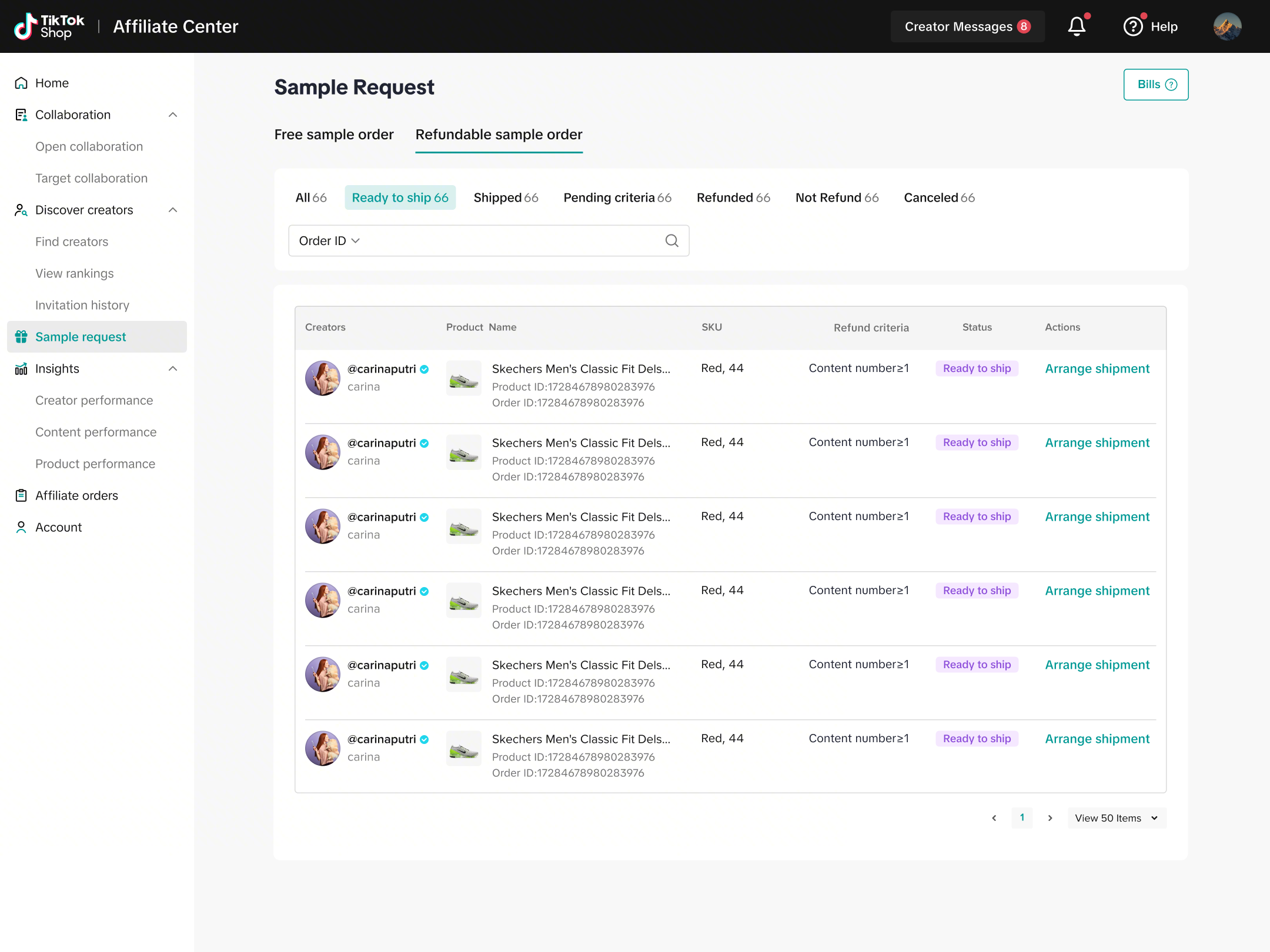Image resolution: width=1270 pixels, height=952 pixels.
Task: Open the user profile avatar
Action: point(1227,26)
